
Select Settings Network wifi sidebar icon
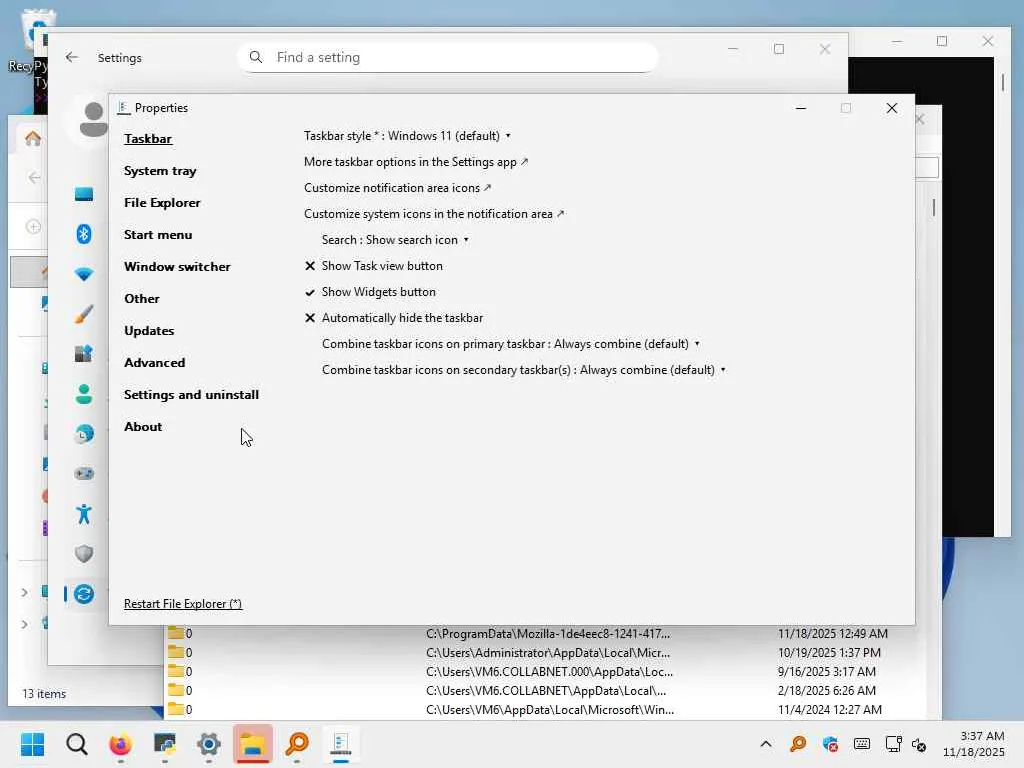click(84, 274)
